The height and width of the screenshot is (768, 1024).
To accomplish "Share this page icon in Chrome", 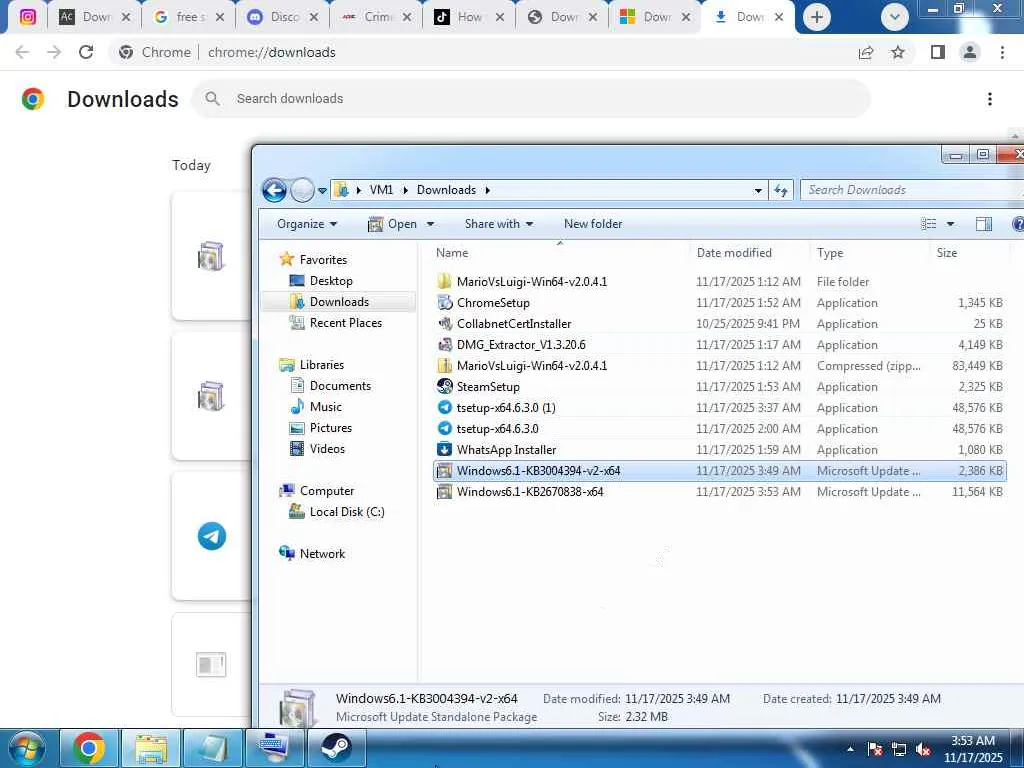I will click(866, 52).
